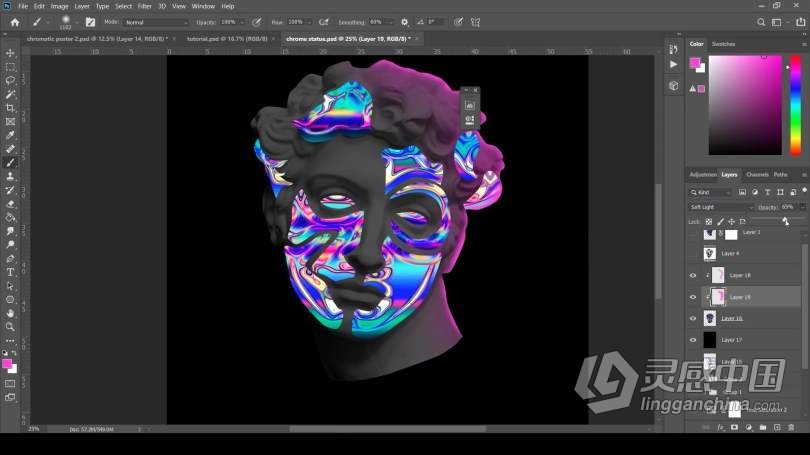The height and width of the screenshot is (455, 810).
Task: Switch to the Channels panel tab
Action: pyautogui.click(x=757, y=174)
